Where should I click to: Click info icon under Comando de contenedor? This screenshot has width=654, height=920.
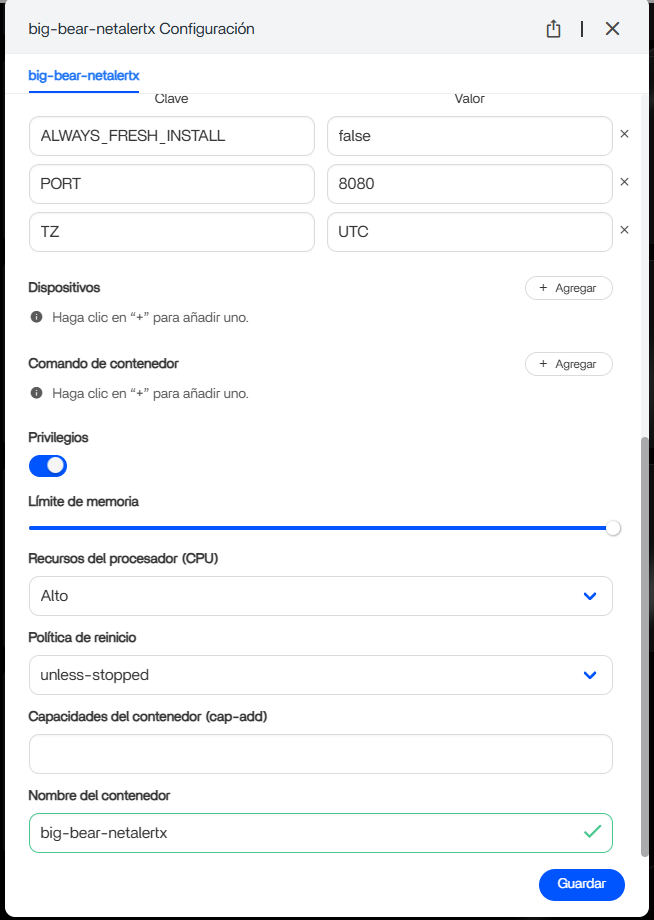(x=37, y=393)
